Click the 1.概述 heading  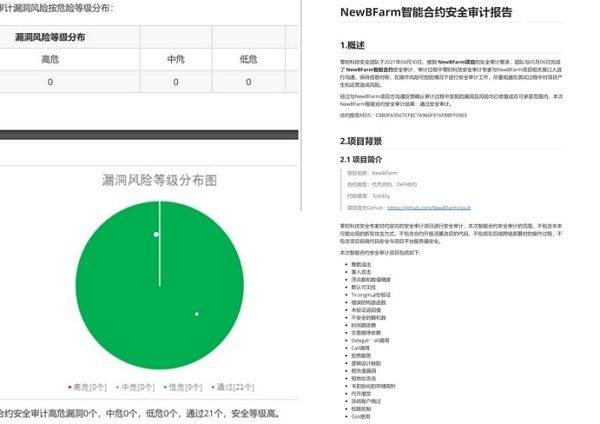[352, 45]
